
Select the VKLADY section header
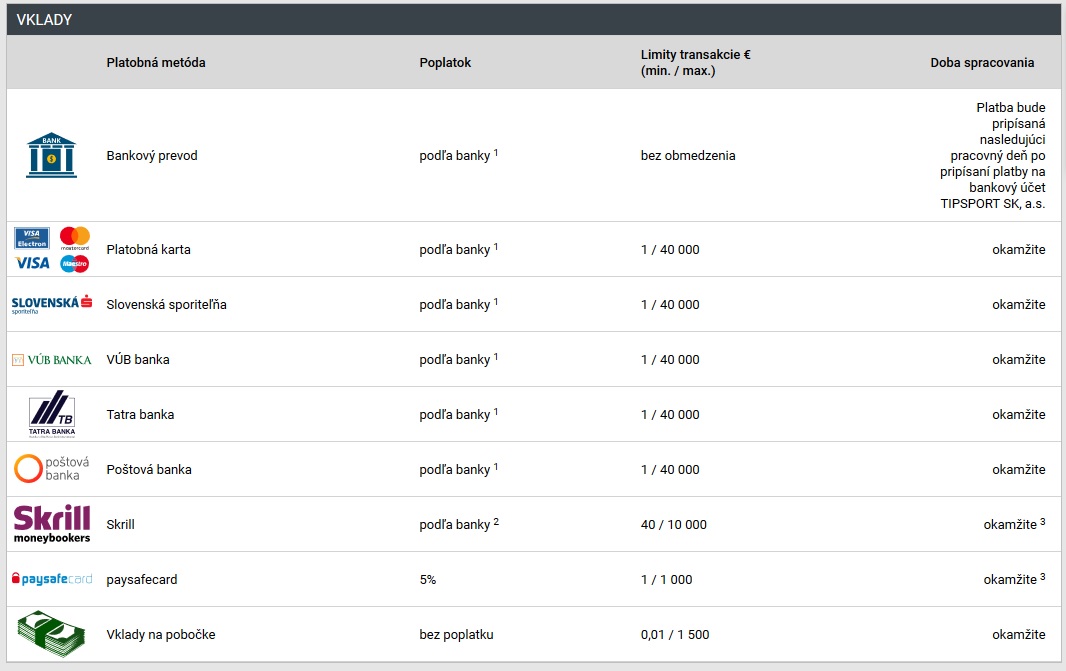[x=534, y=20]
